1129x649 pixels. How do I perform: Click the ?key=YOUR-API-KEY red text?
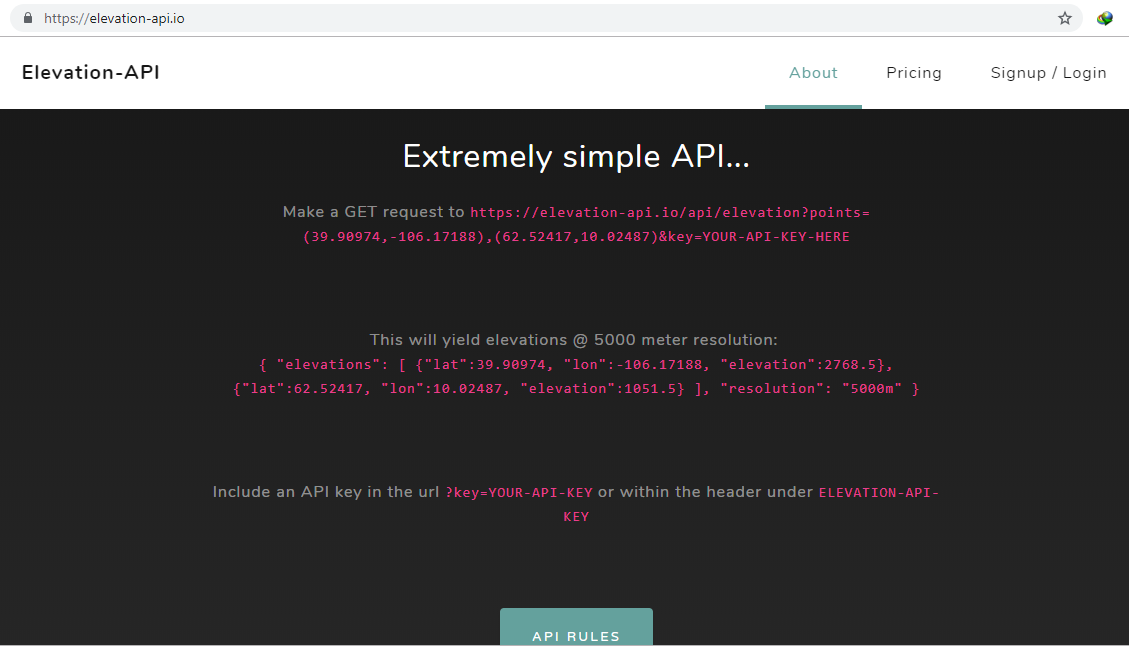[x=517, y=491]
